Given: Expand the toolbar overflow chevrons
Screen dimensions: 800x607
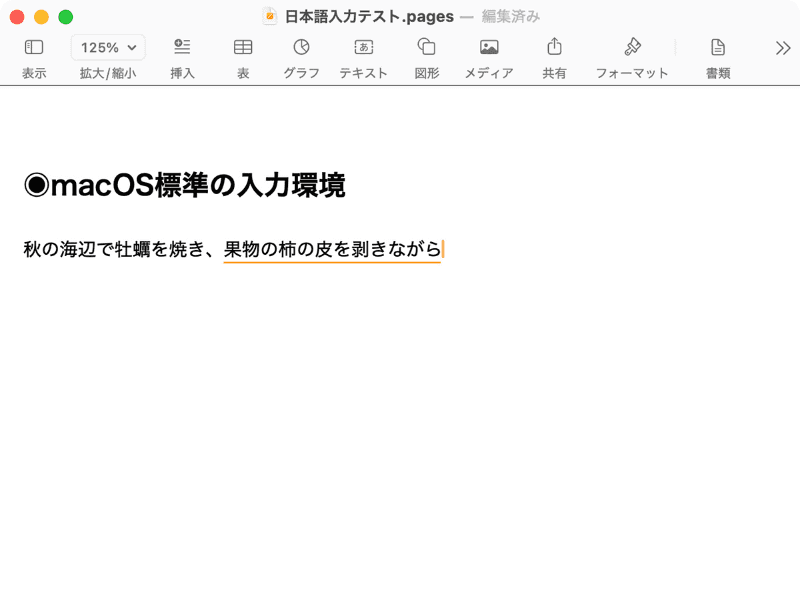Looking at the screenshot, I should [x=783, y=48].
